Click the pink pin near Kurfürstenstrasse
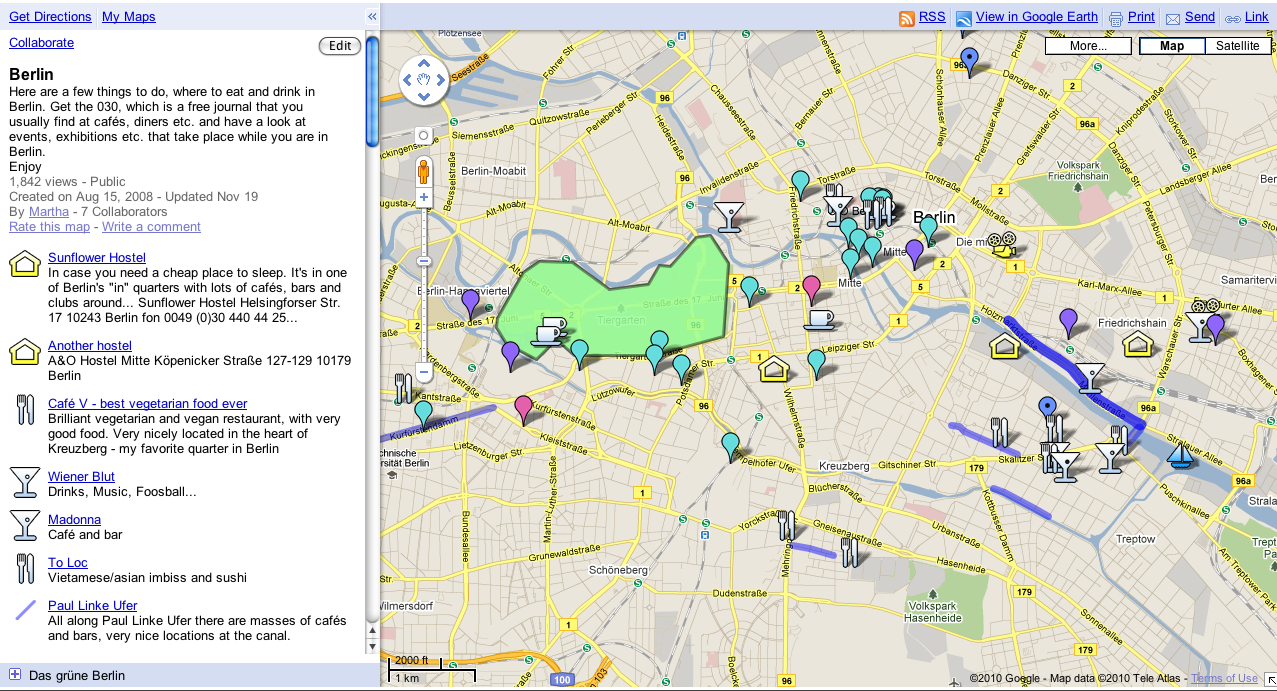This screenshot has height=691, width=1277. (523, 409)
